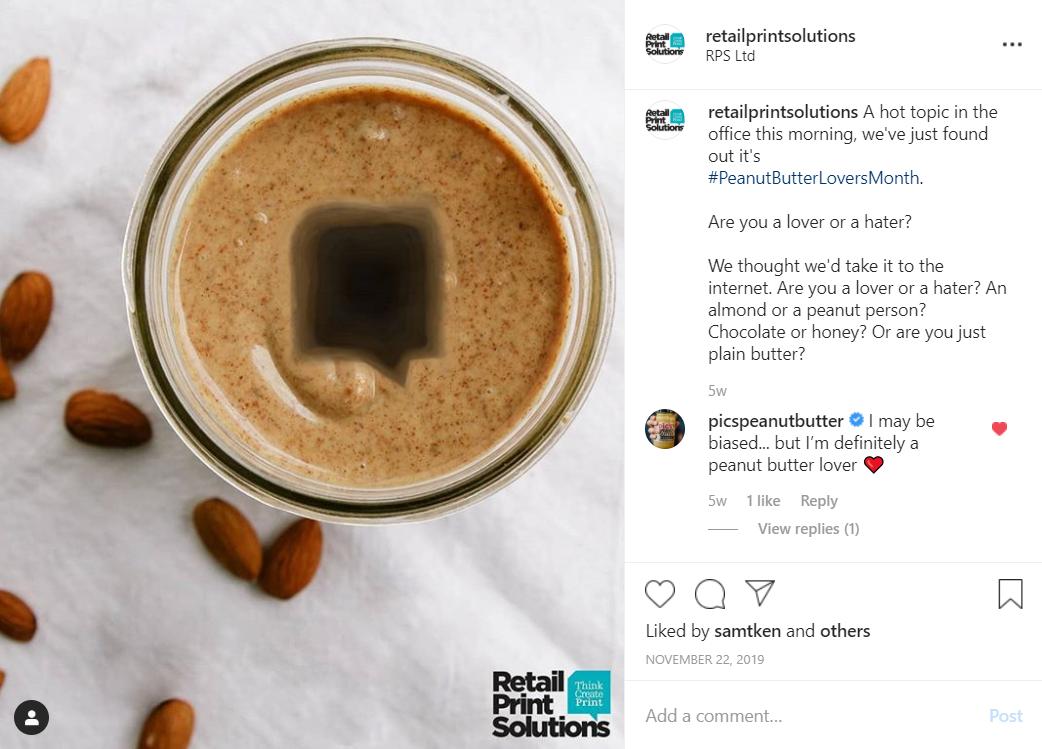Focus the Add a comment field
The width and height of the screenshot is (1042, 749).
tap(811, 716)
